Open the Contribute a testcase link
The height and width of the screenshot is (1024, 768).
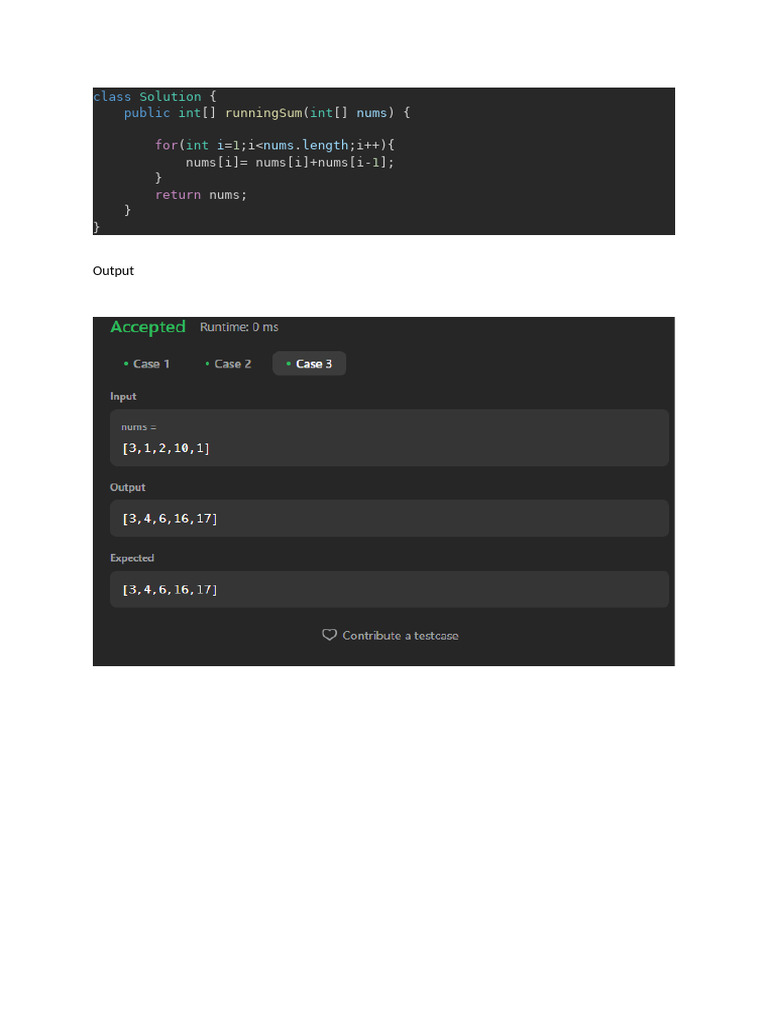pos(400,636)
